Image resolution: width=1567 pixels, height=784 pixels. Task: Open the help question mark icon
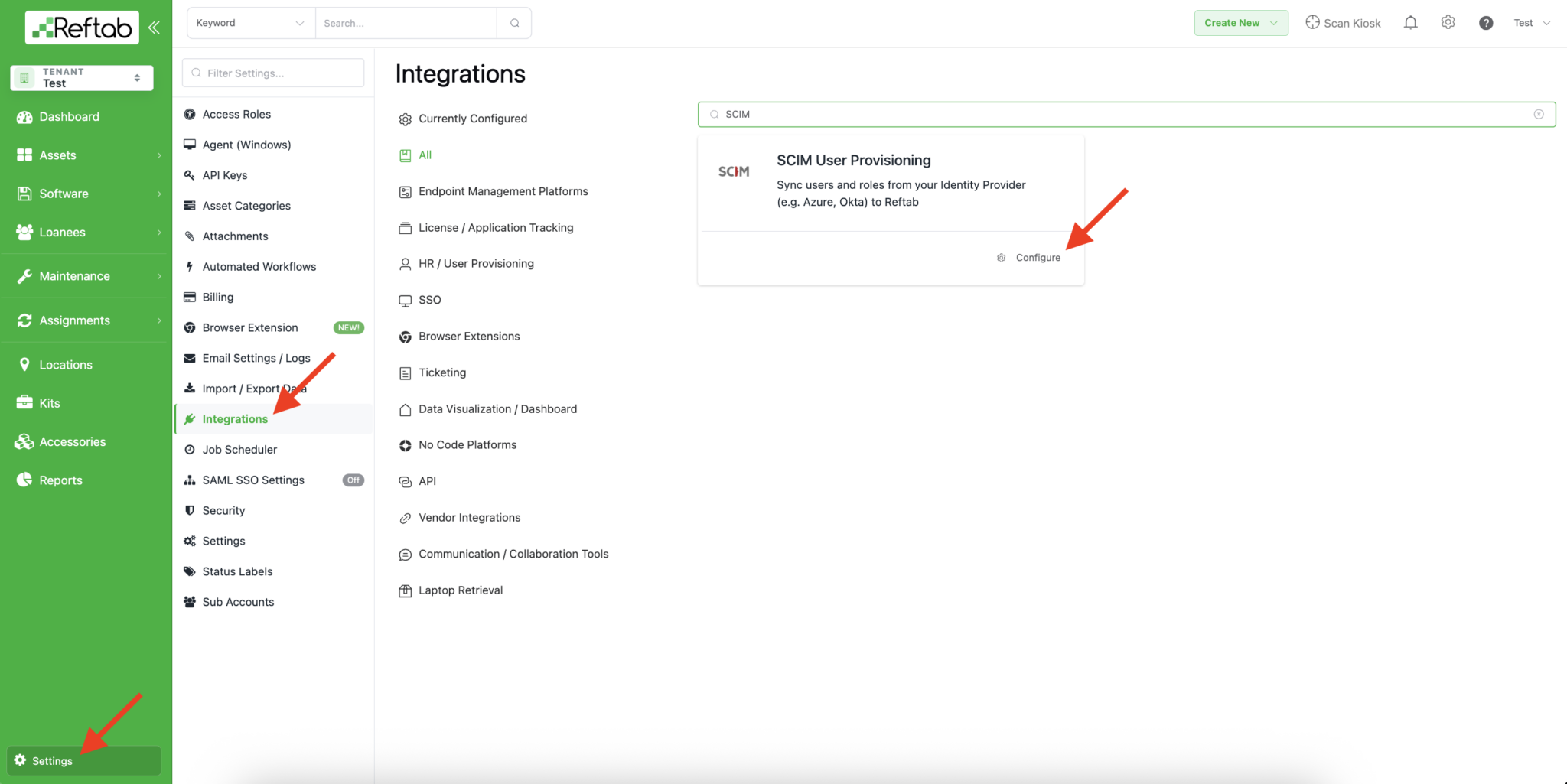click(1486, 23)
